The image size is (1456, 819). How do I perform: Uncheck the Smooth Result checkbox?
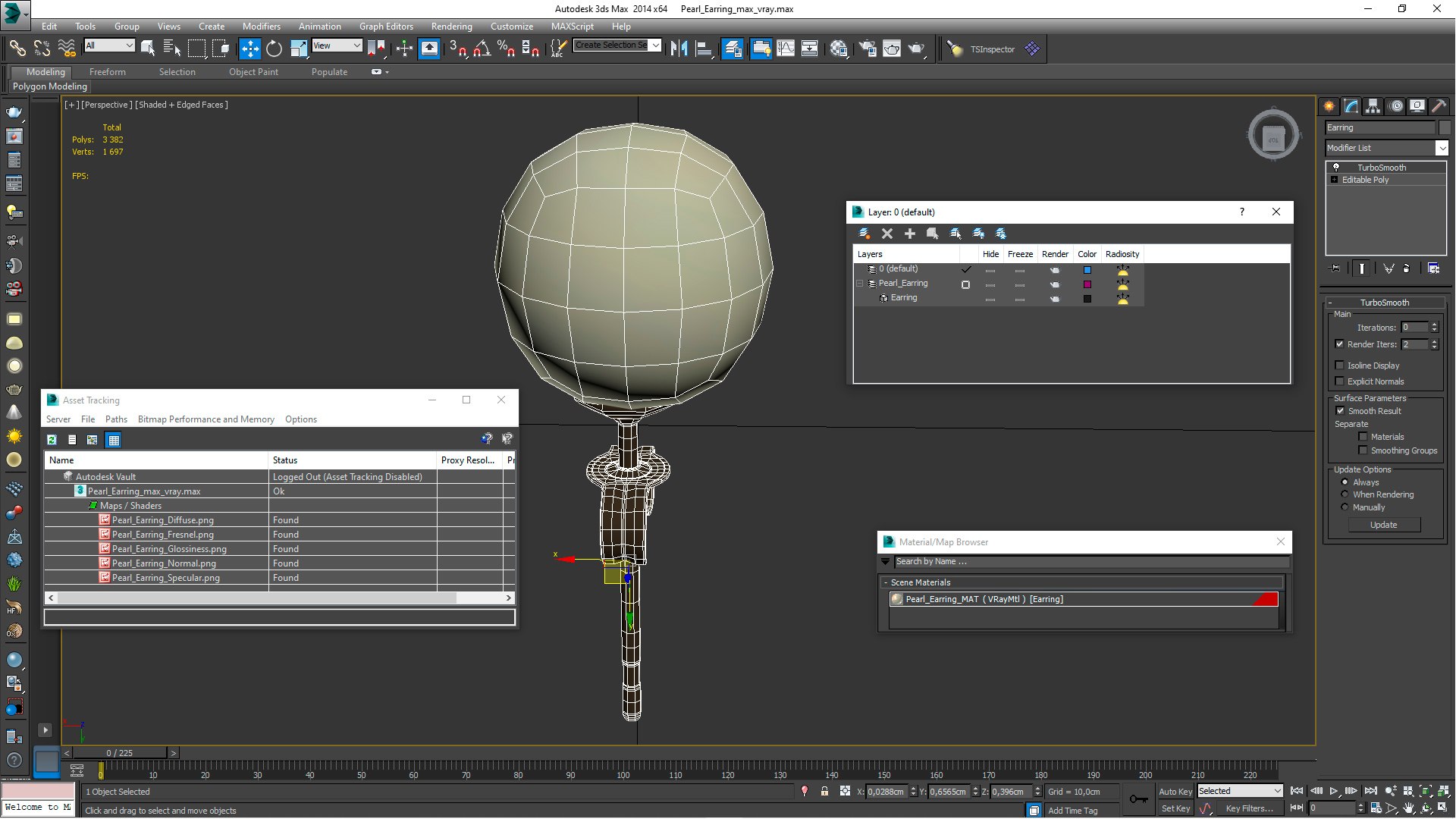1340,411
